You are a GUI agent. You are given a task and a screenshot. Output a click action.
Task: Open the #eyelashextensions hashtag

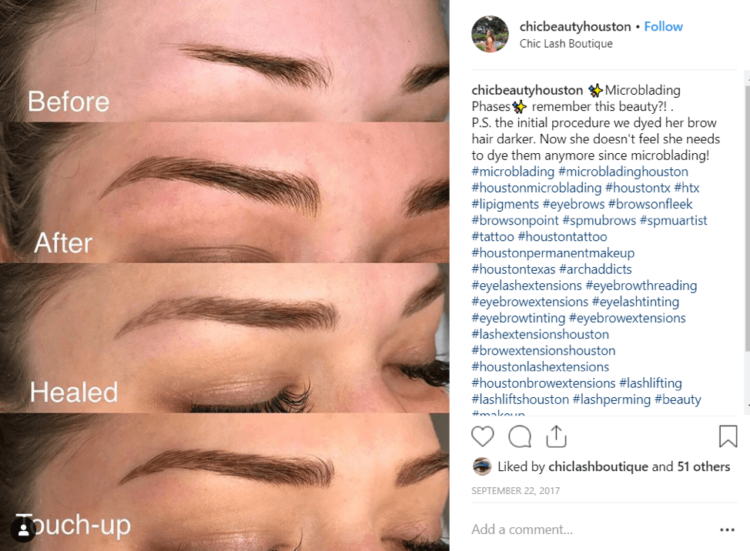click(527, 285)
